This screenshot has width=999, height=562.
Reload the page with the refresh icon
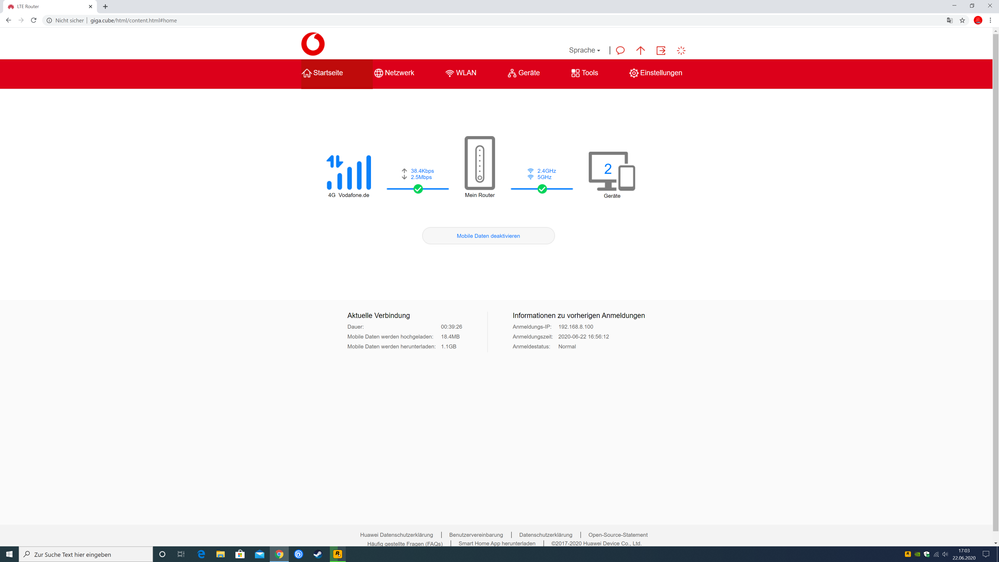tap(34, 20)
